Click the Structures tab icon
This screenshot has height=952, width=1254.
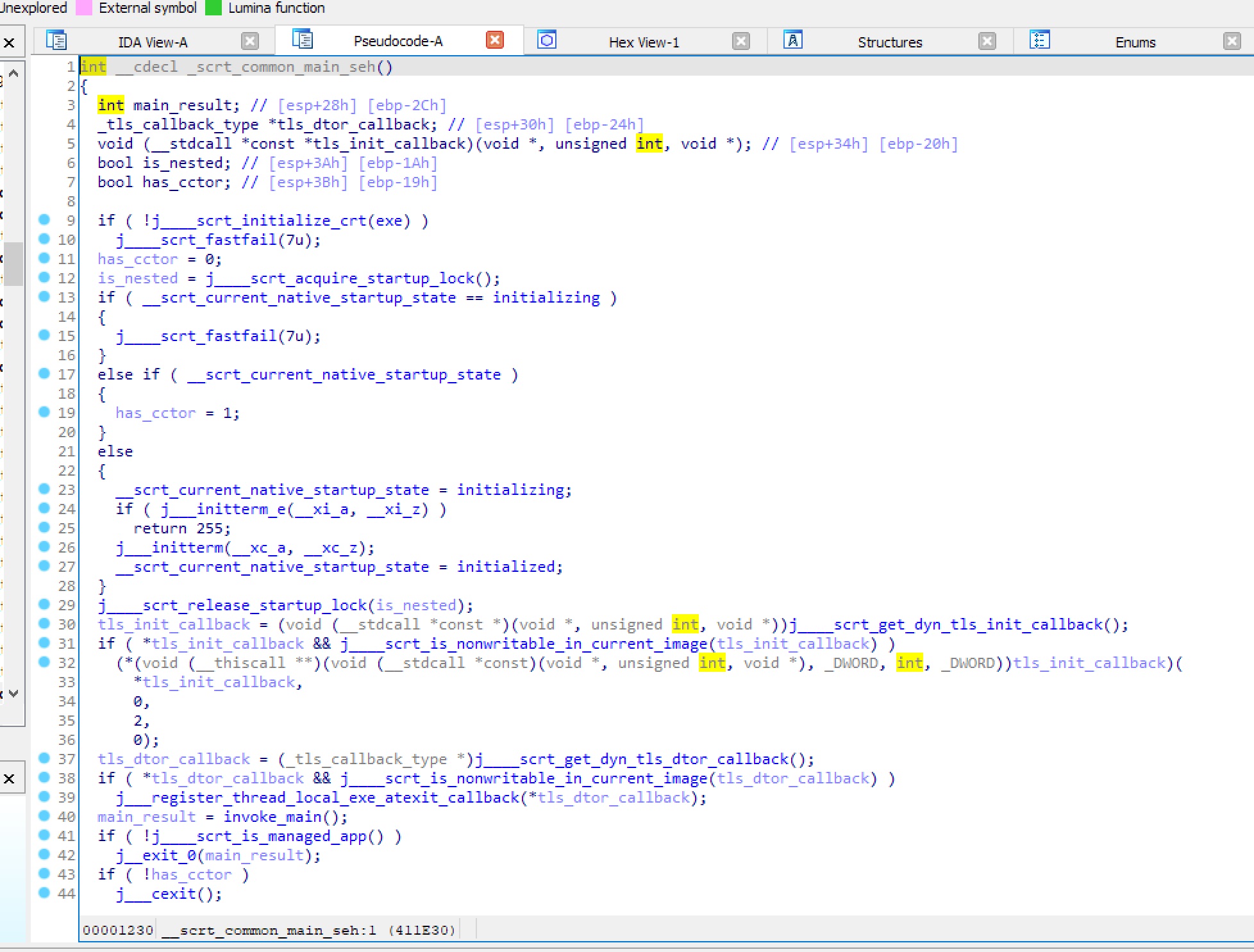tap(792, 40)
